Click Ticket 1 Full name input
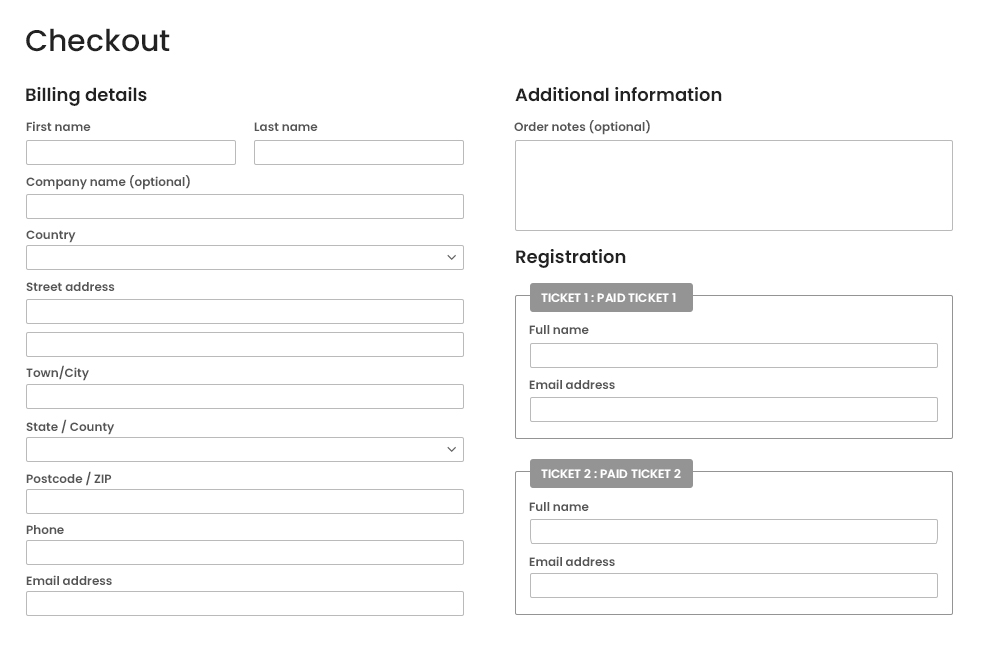 click(733, 355)
